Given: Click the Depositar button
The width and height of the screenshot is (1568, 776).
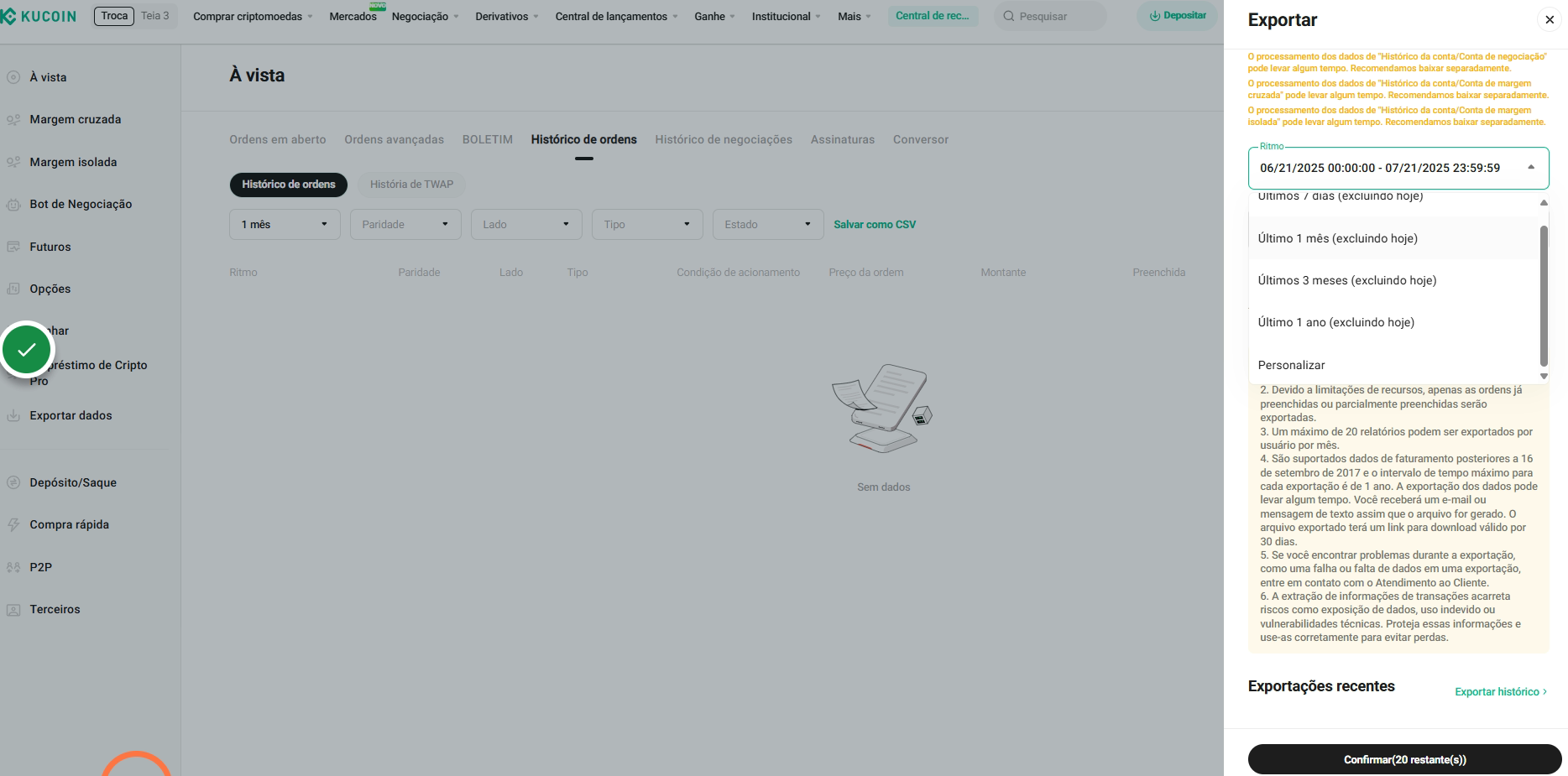Looking at the screenshot, I should (1177, 16).
